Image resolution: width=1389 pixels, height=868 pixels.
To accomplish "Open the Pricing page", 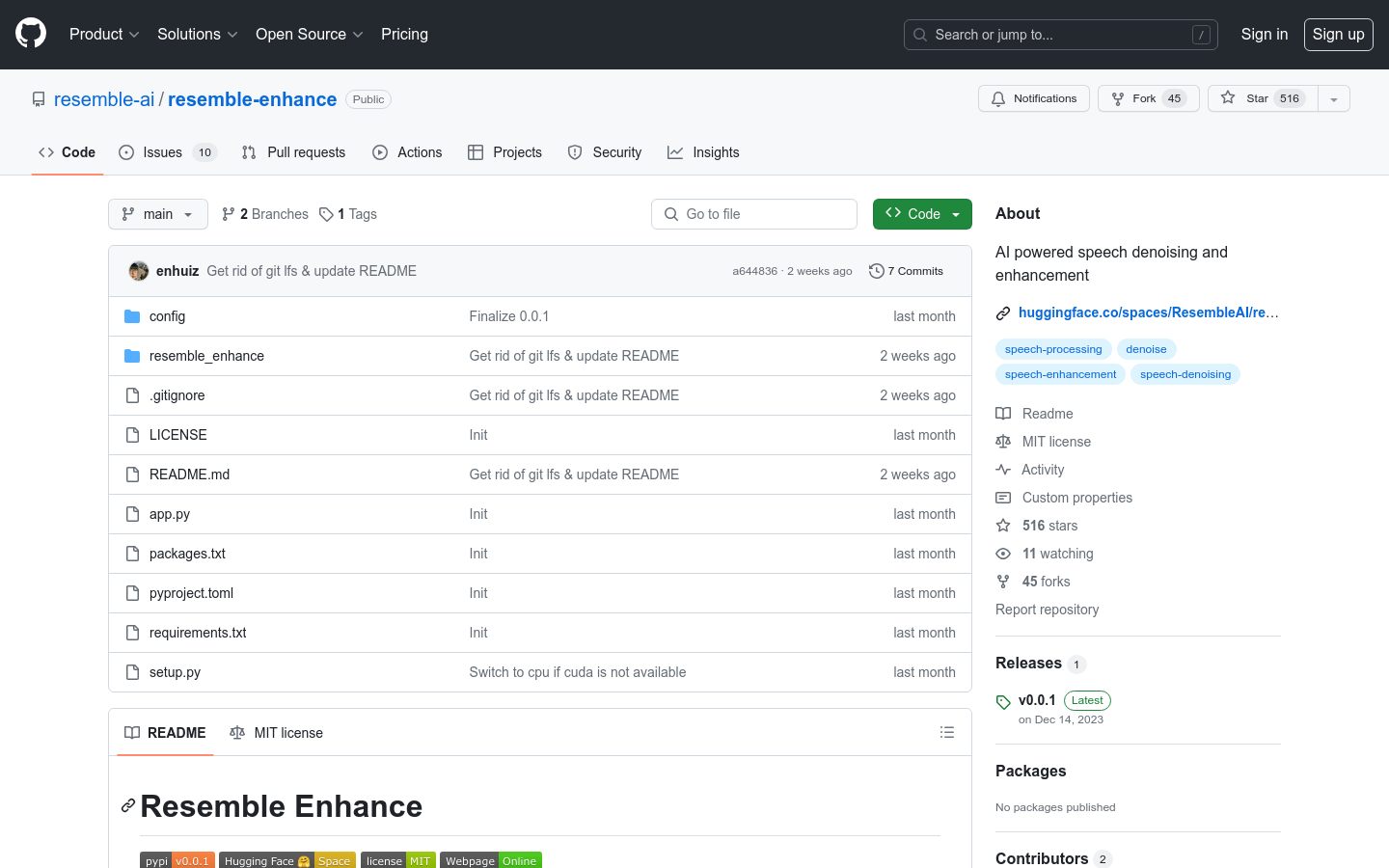I will click(x=404, y=34).
